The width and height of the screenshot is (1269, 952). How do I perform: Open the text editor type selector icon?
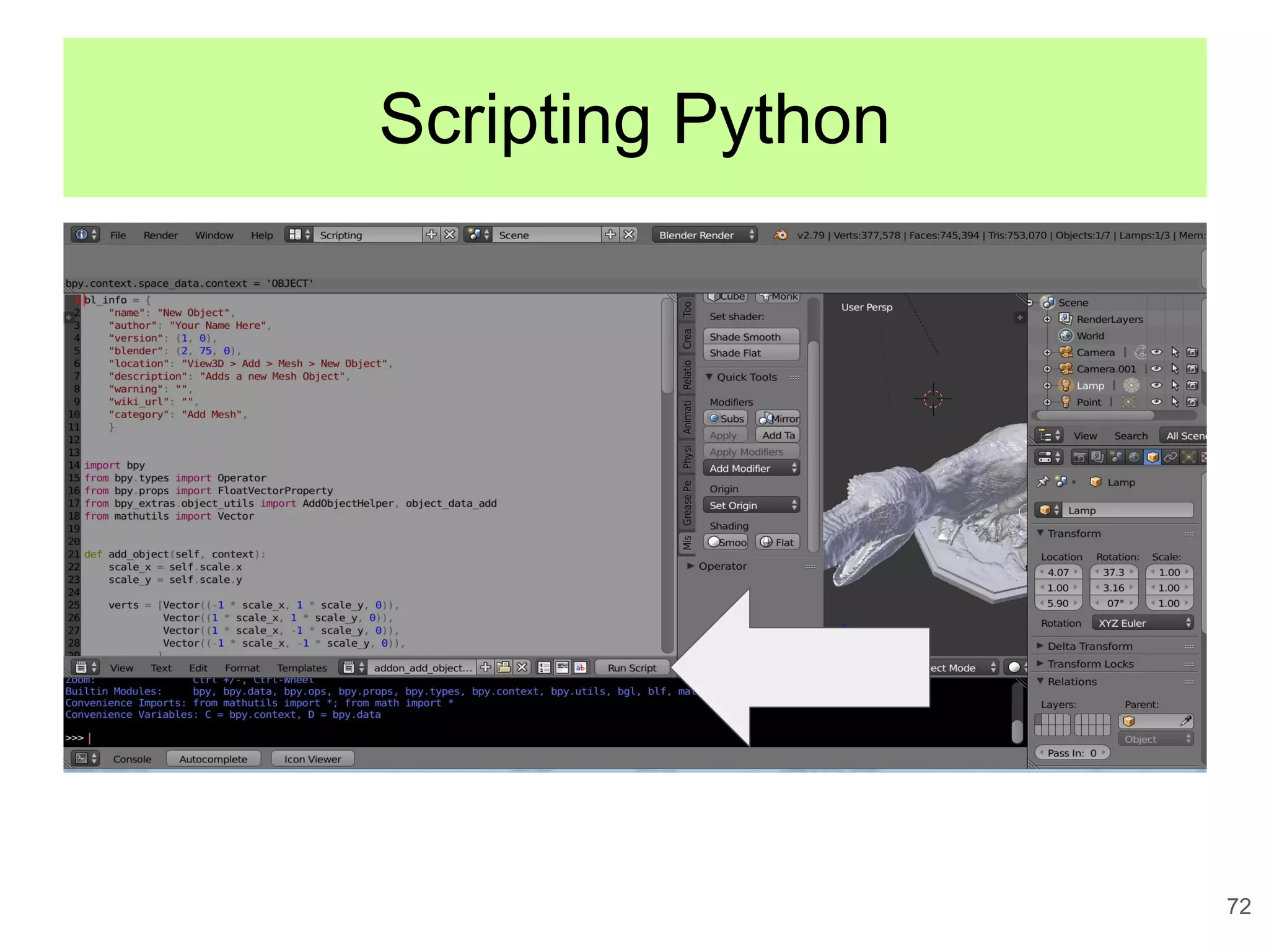(85, 667)
